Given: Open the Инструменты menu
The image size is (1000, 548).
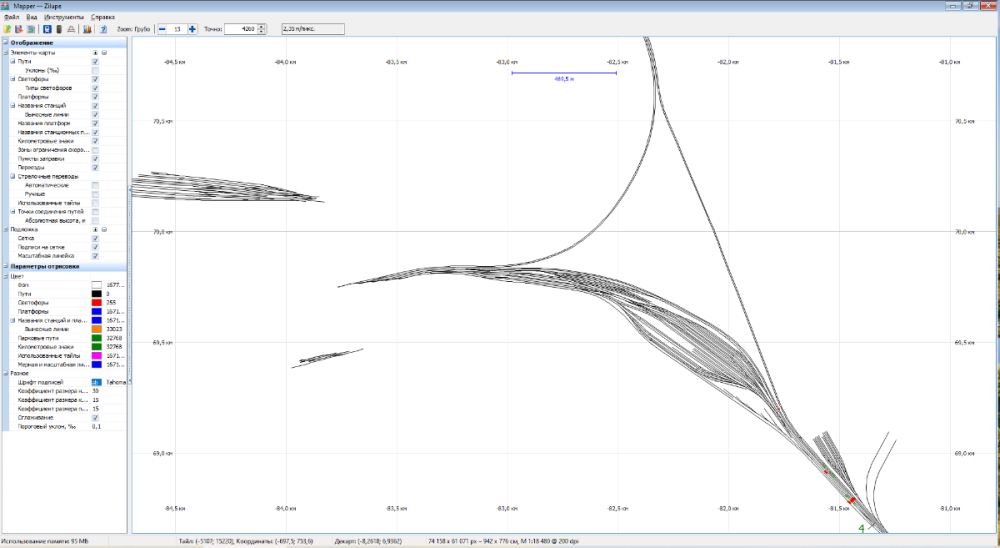Looking at the screenshot, I should 63,17.
